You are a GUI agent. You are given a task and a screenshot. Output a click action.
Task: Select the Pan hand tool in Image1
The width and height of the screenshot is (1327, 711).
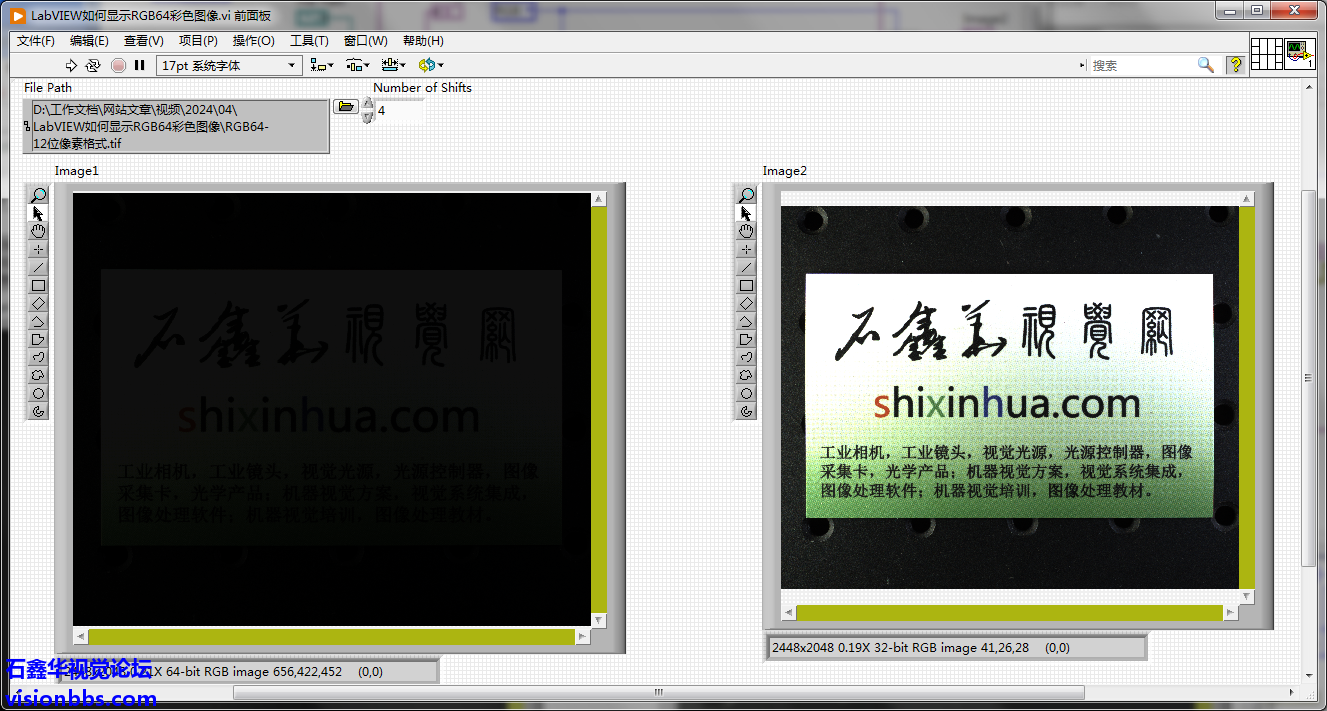tap(39, 231)
